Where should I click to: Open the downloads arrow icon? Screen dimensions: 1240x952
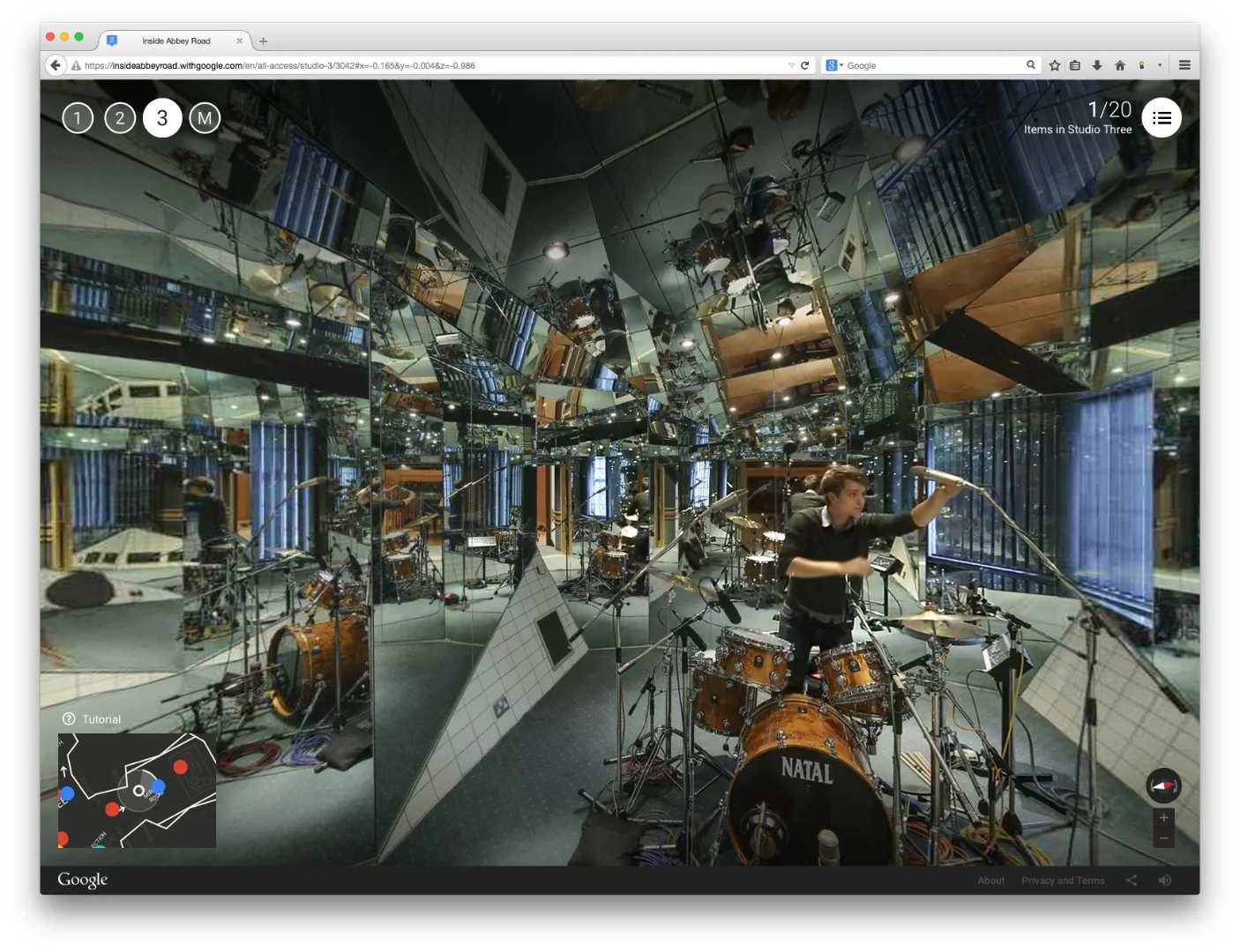tap(1097, 65)
